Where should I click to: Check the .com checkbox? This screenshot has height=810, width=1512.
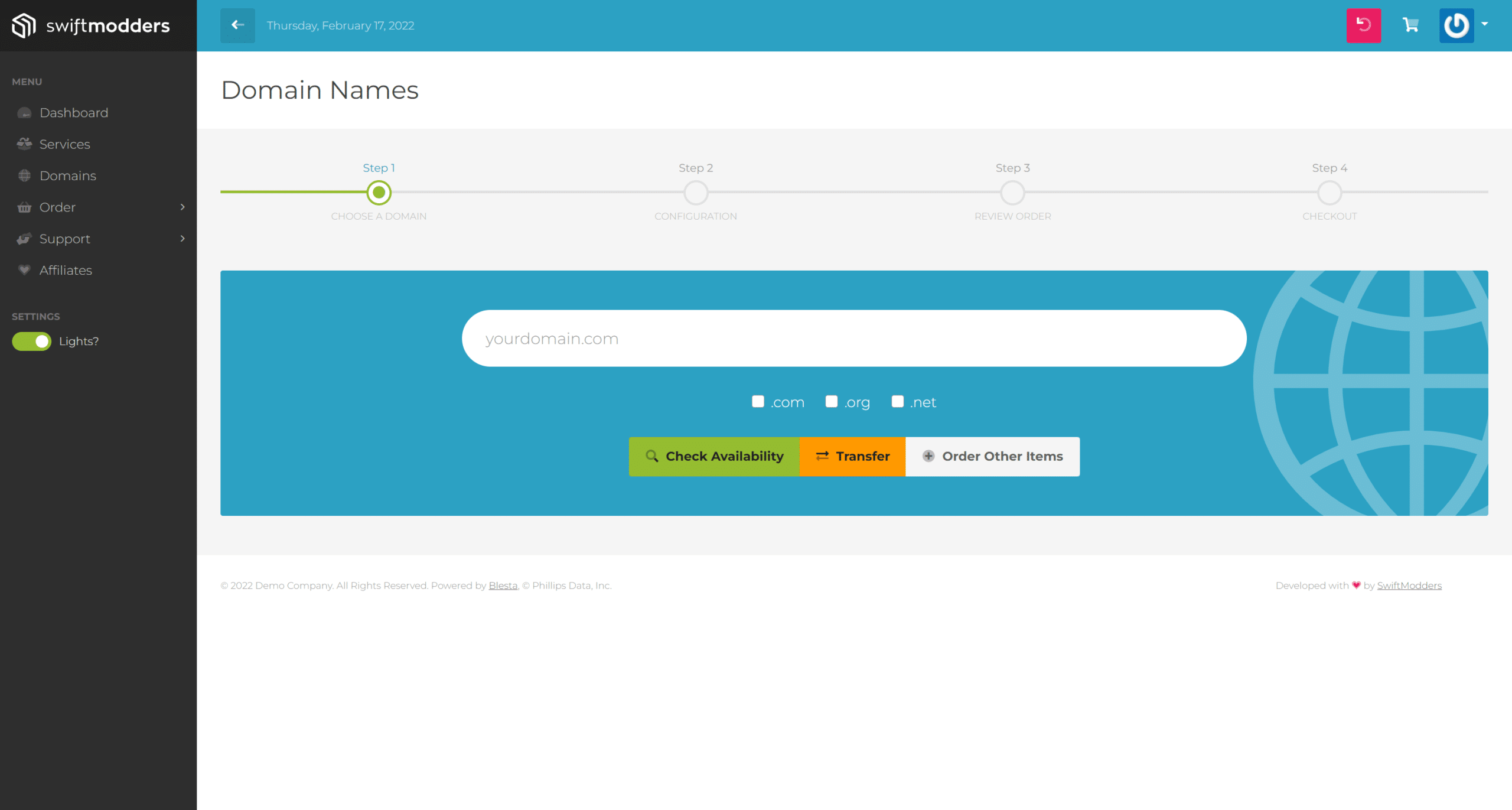point(758,402)
